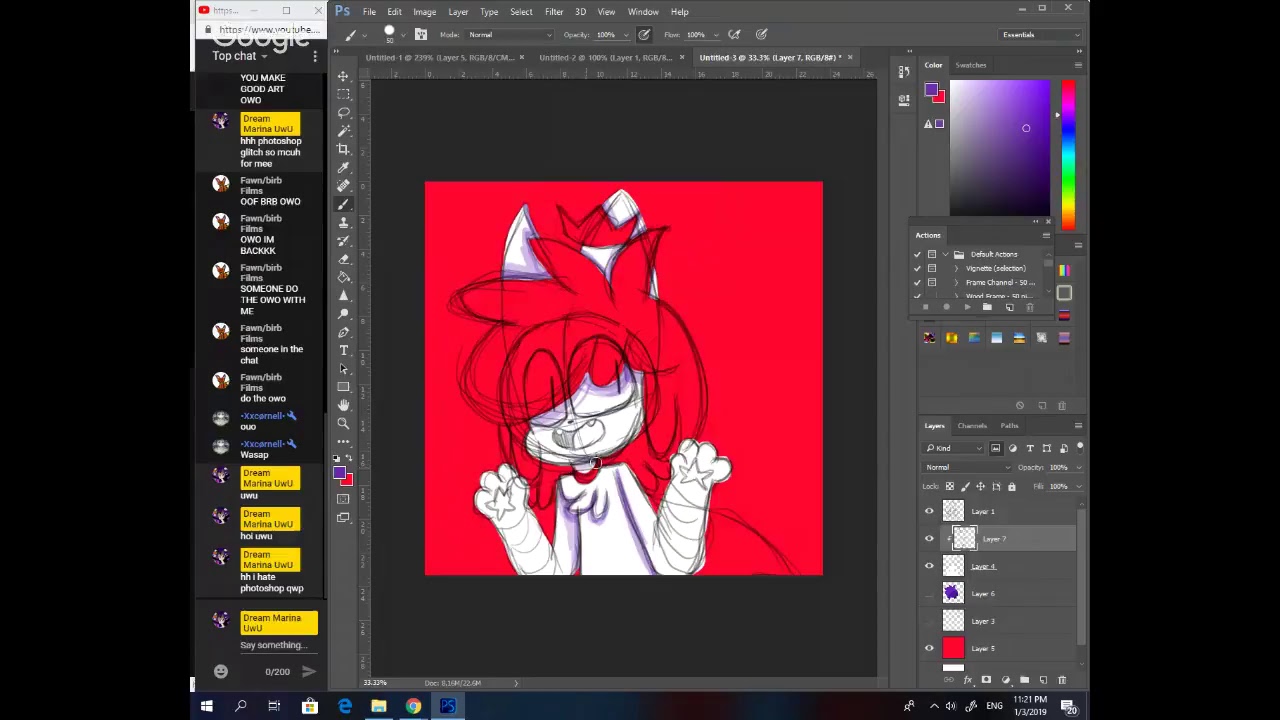Pick a color in the color field

[x=1000, y=148]
